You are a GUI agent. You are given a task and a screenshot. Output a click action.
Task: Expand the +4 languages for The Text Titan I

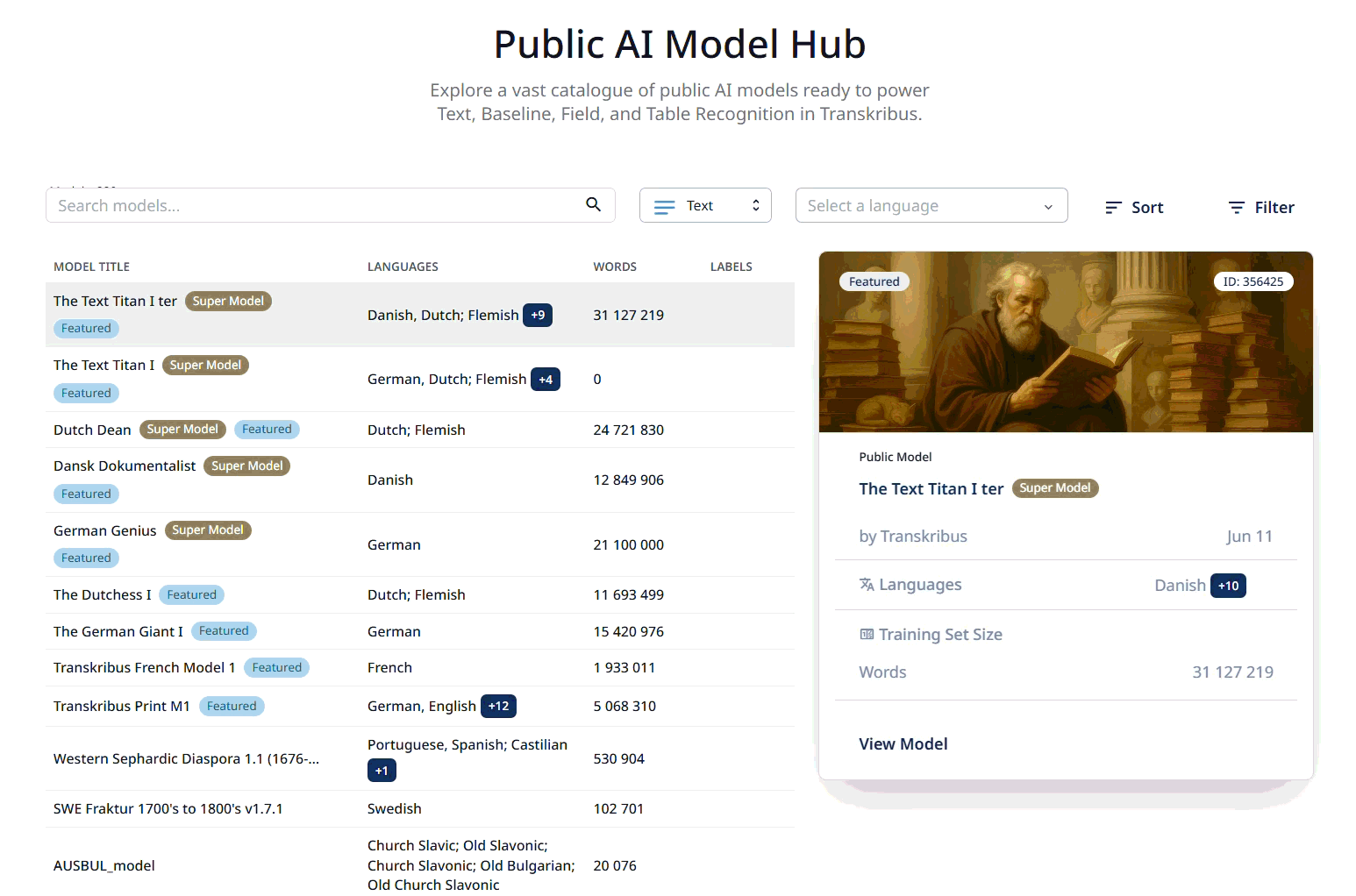pos(546,379)
